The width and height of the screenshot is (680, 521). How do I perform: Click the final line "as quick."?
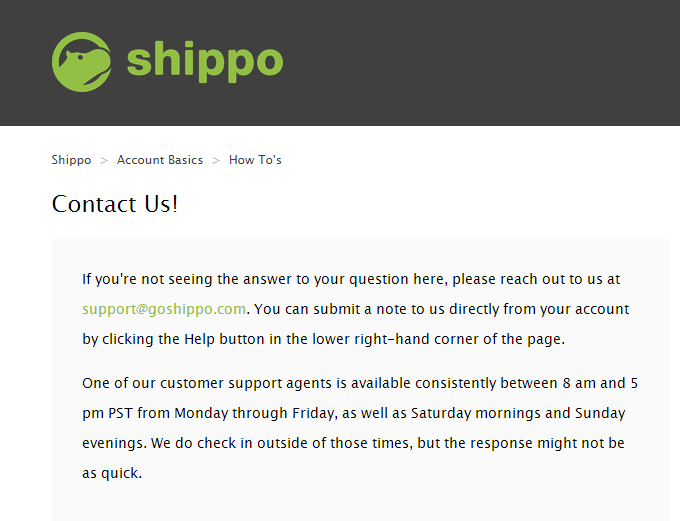112,473
